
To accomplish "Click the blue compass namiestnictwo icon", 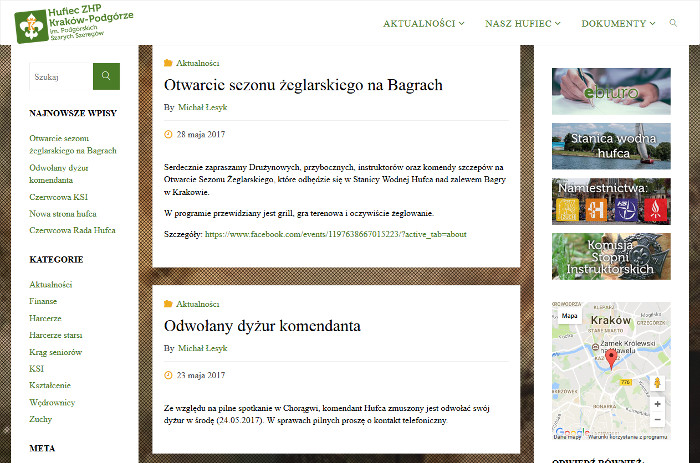I will 626,210.
